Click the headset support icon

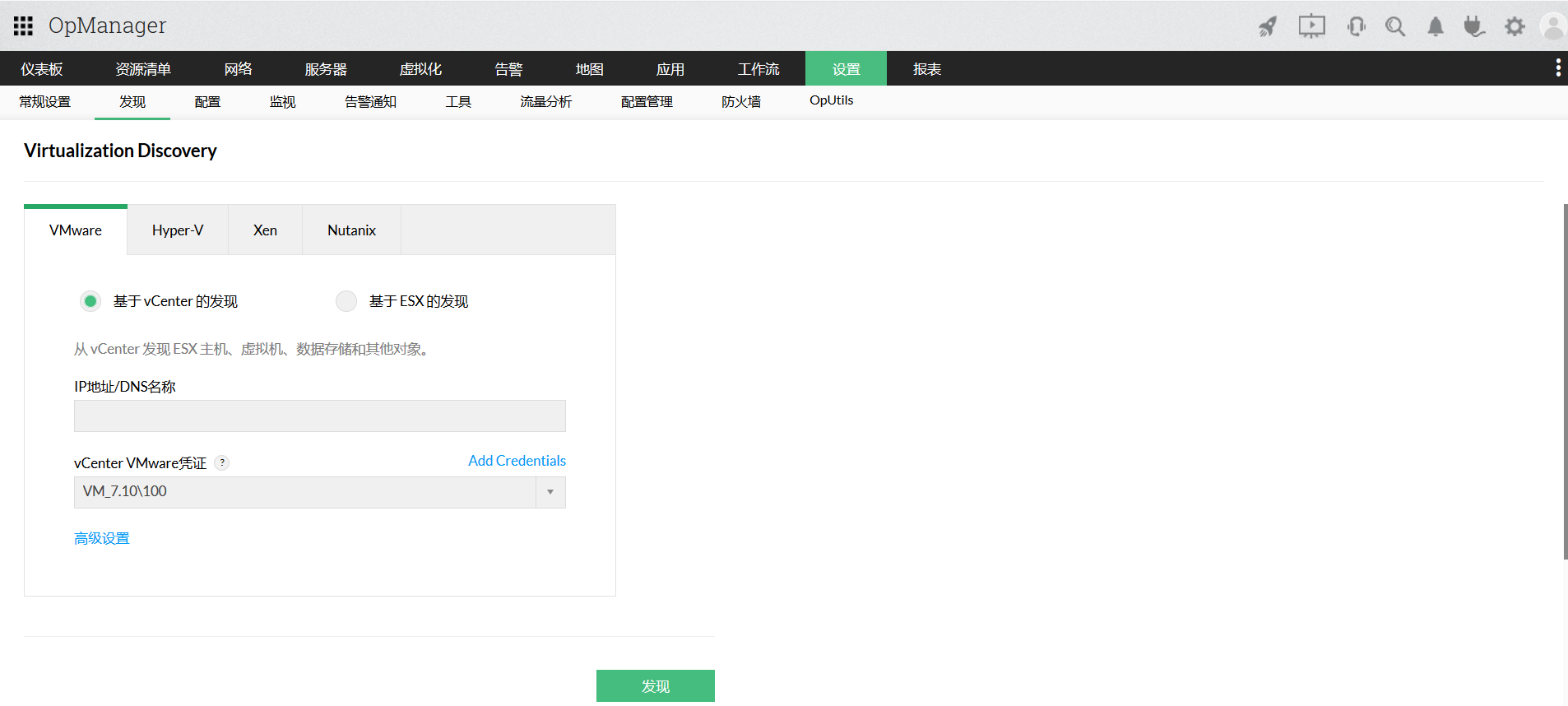[x=1357, y=26]
